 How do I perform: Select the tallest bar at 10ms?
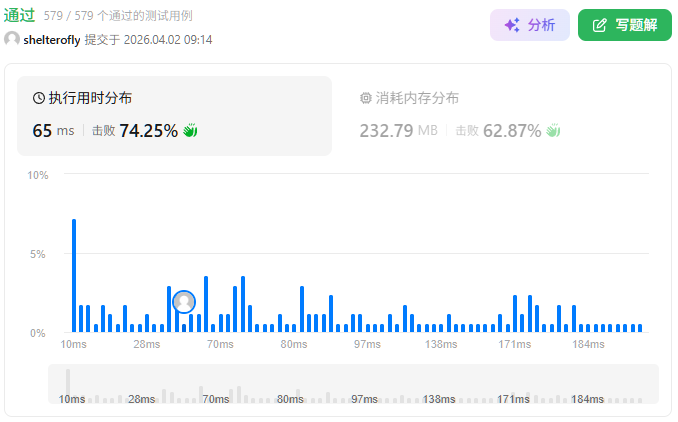tap(74, 275)
